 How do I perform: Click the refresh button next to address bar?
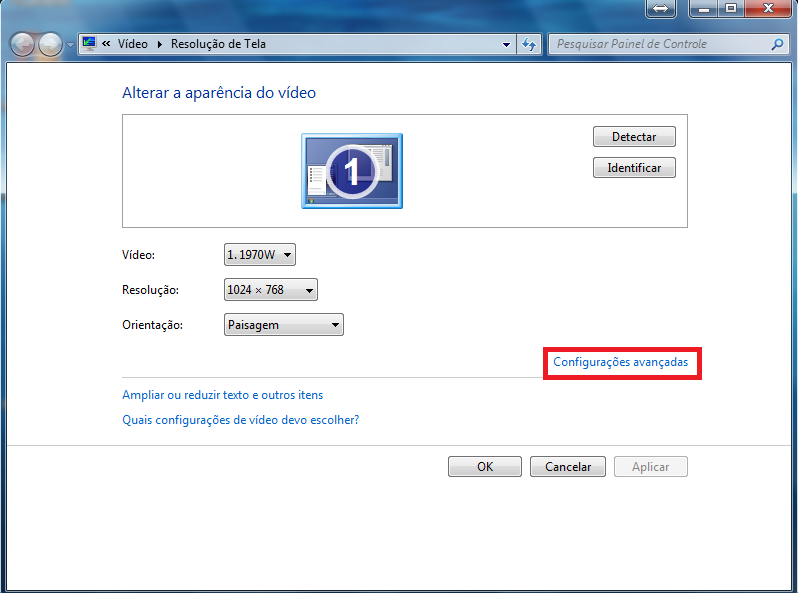529,44
